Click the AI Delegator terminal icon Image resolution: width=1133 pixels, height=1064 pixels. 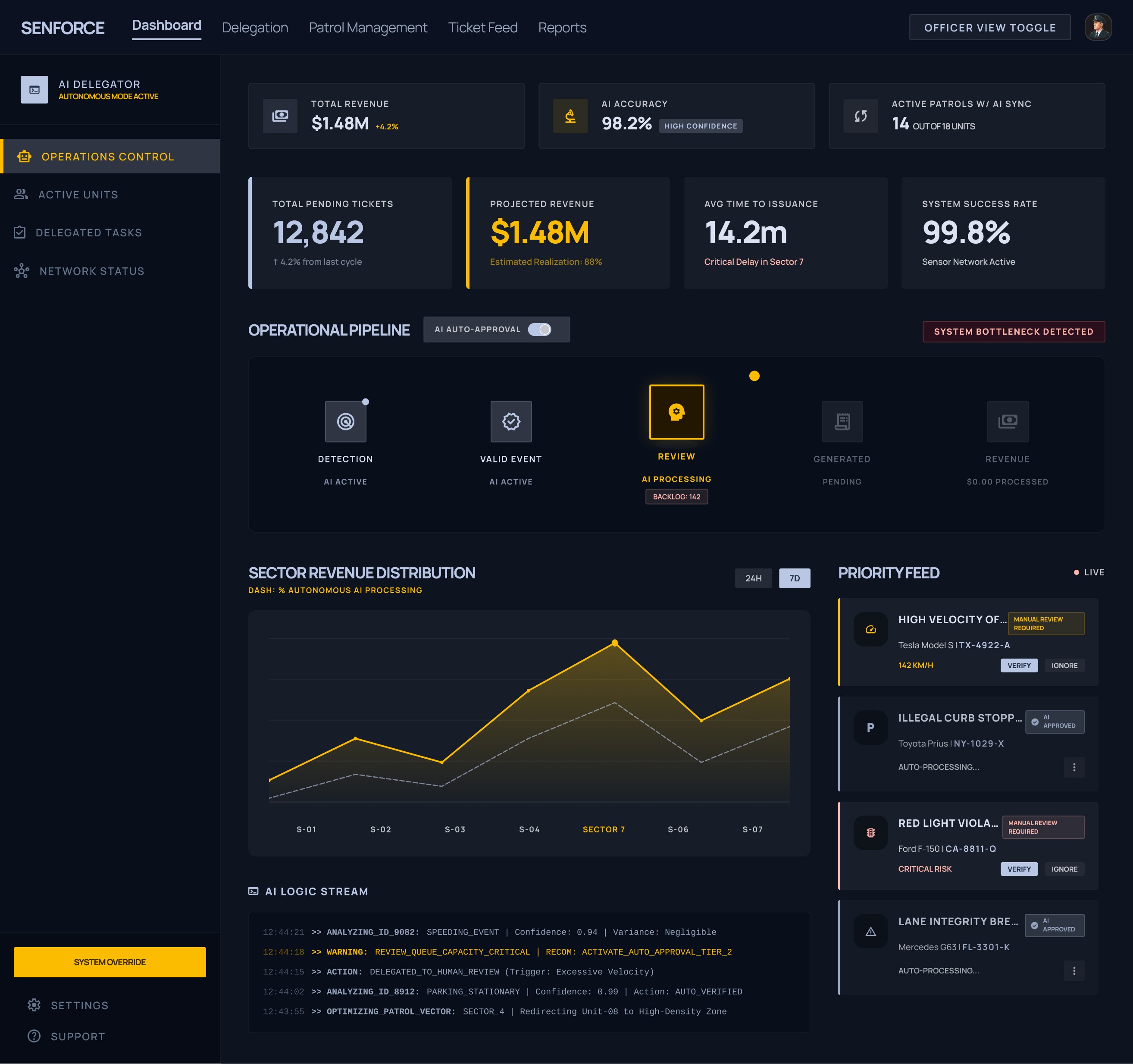pyautogui.click(x=34, y=90)
